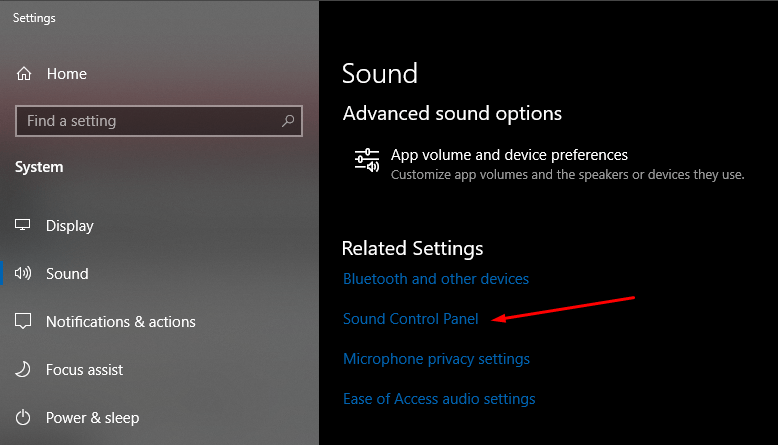Open App volume and device preferences
The width and height of the screenshot is (778, 445).
click(509, 155)
